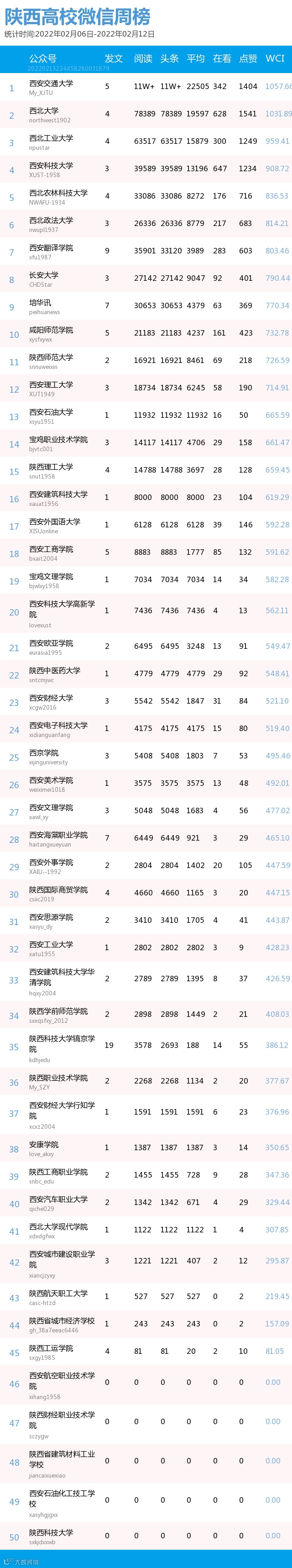This screenshot has height=1568, width=292.
Task: Select 西安电子科技大学 account name
Action: click(x=58, y=726)
